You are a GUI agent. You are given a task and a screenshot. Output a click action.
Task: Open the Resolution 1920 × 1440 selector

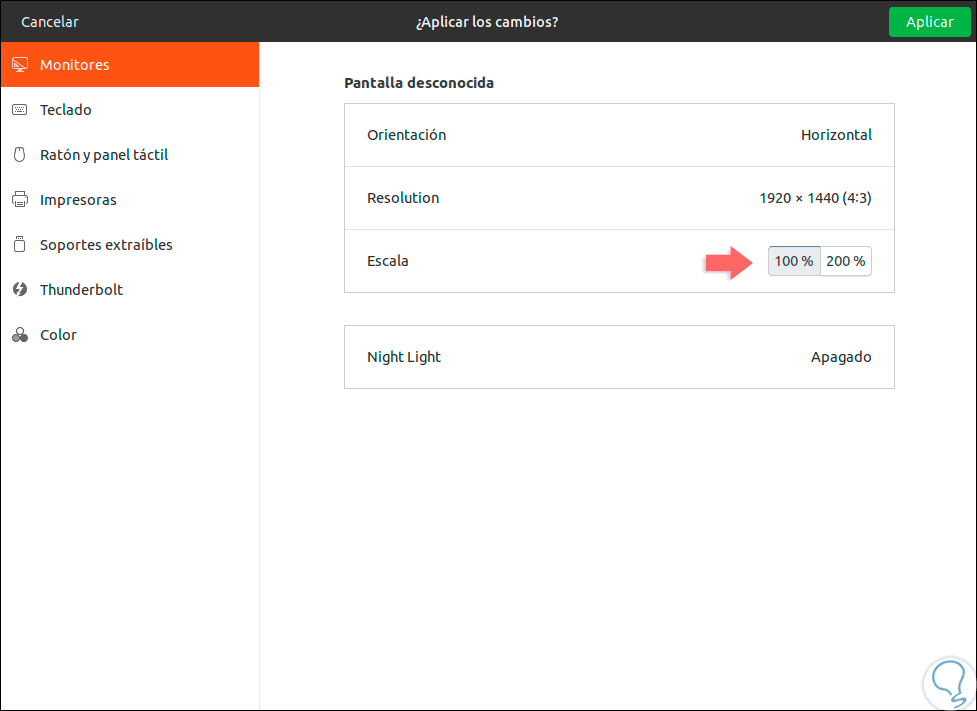click(619, 198)
